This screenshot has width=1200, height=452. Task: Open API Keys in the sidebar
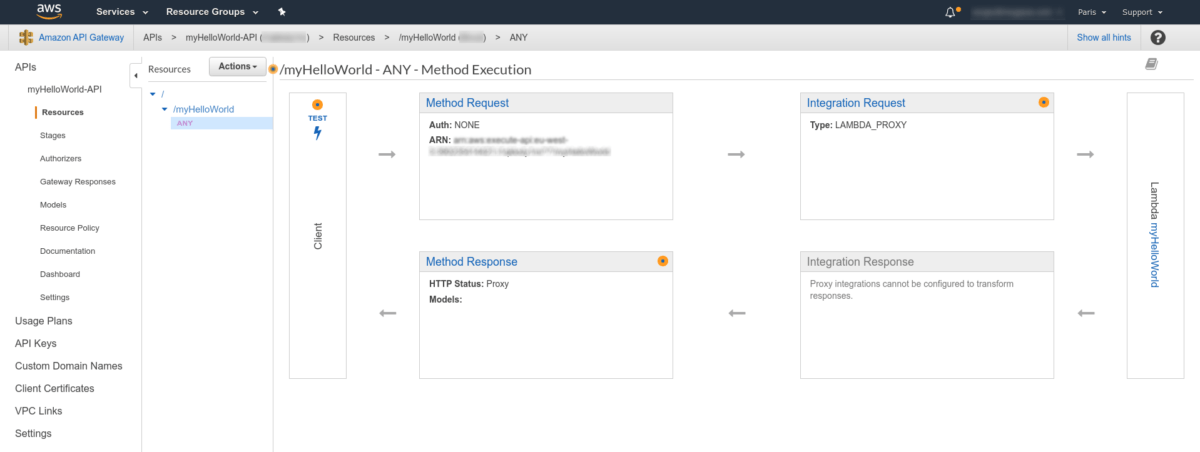pos(36,343)
